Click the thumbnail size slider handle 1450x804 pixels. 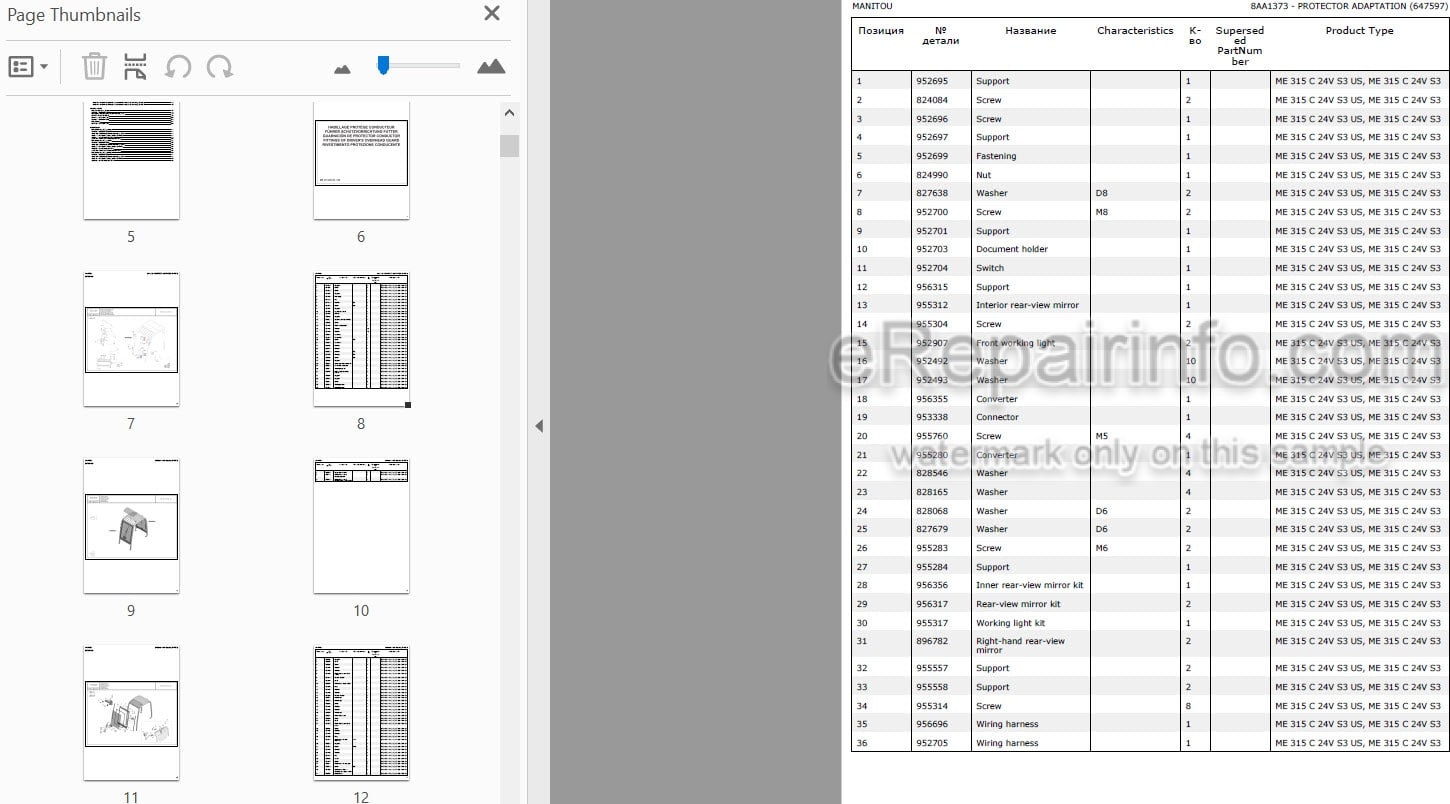(383, 65)
